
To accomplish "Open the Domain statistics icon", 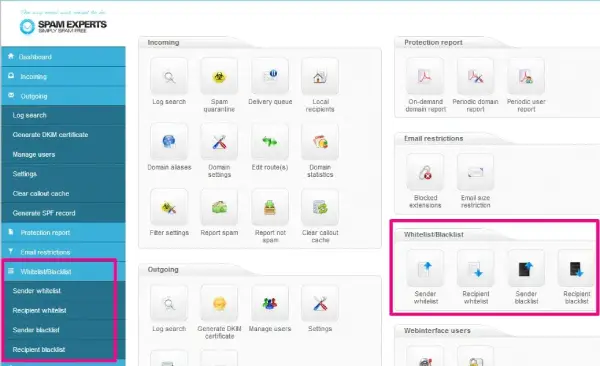I will (320, 142).
